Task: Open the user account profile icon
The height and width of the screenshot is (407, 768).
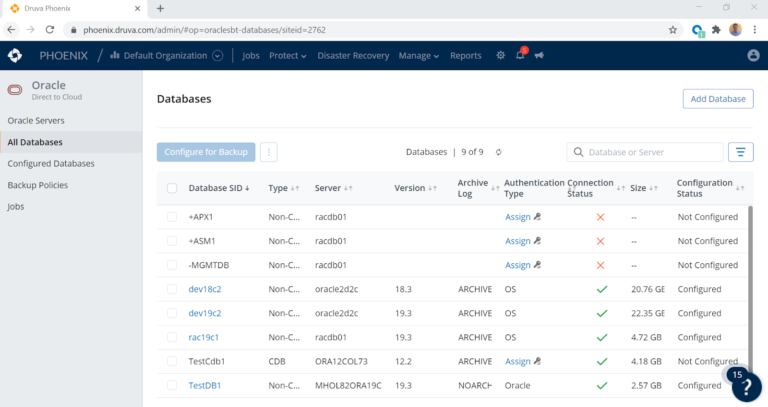Action: coord(753,56)
